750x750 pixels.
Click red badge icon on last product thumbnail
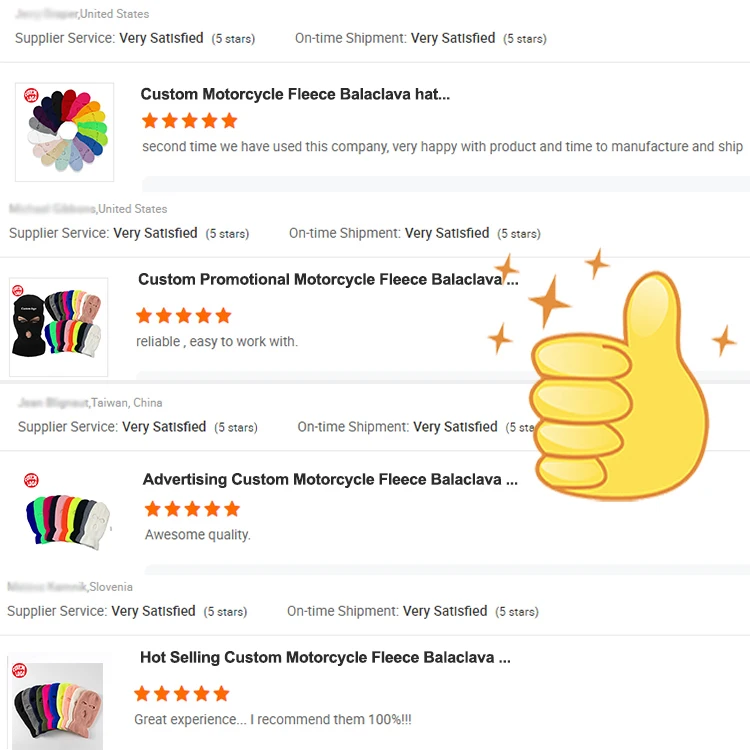tap(19, 671)
